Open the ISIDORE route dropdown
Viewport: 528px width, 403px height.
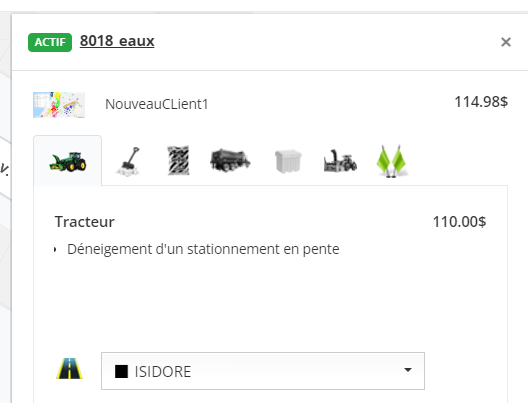coord(263,371)
